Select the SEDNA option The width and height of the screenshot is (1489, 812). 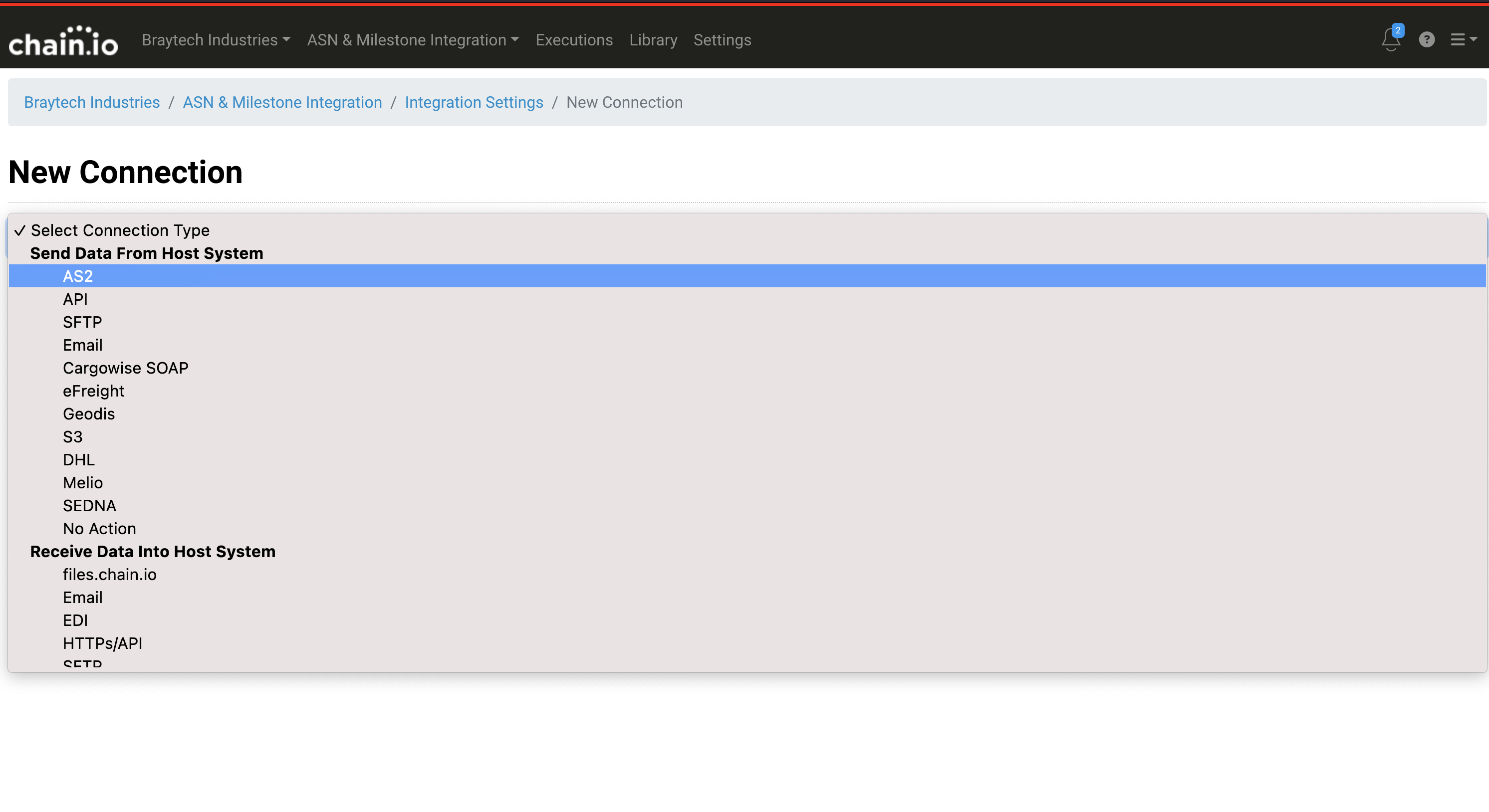tap(747, 506)
